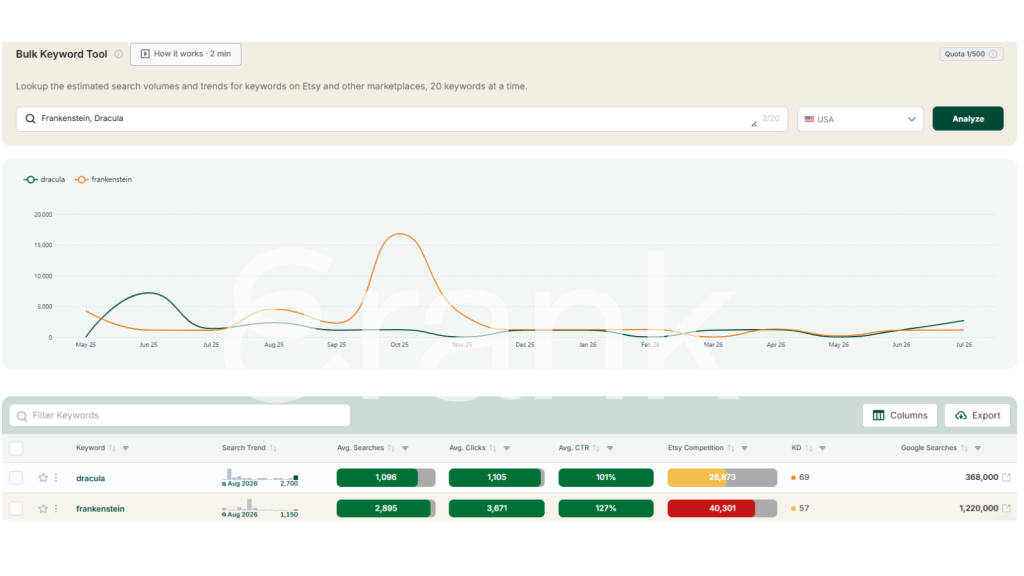Image resolution: width=1024 pixels, height=576 pixels.
Task: Sort by Avg. Clicks column arrows
Action: (492, 448)
